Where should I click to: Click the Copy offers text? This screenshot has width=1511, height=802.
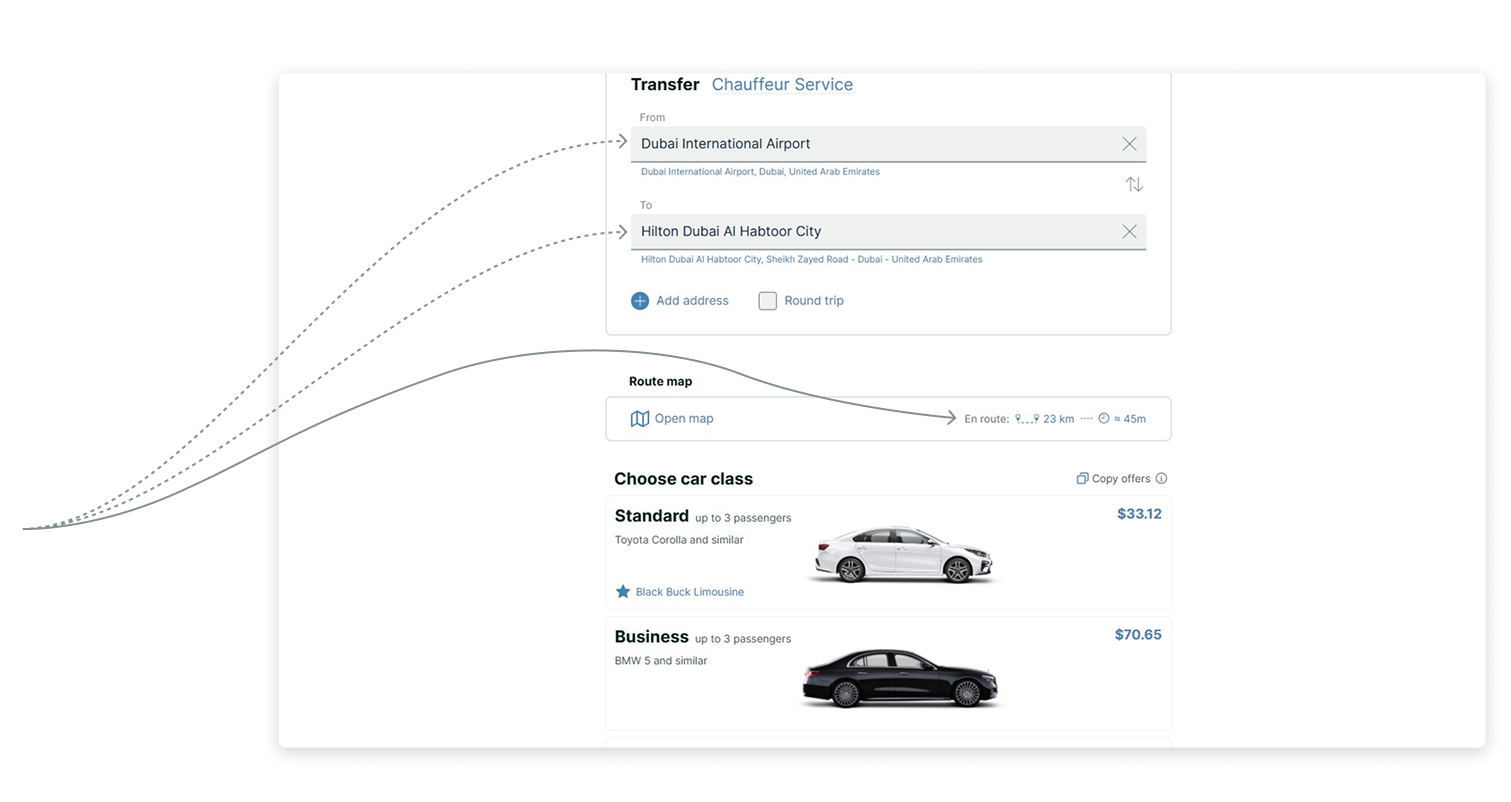click(x=1121, y=479)
